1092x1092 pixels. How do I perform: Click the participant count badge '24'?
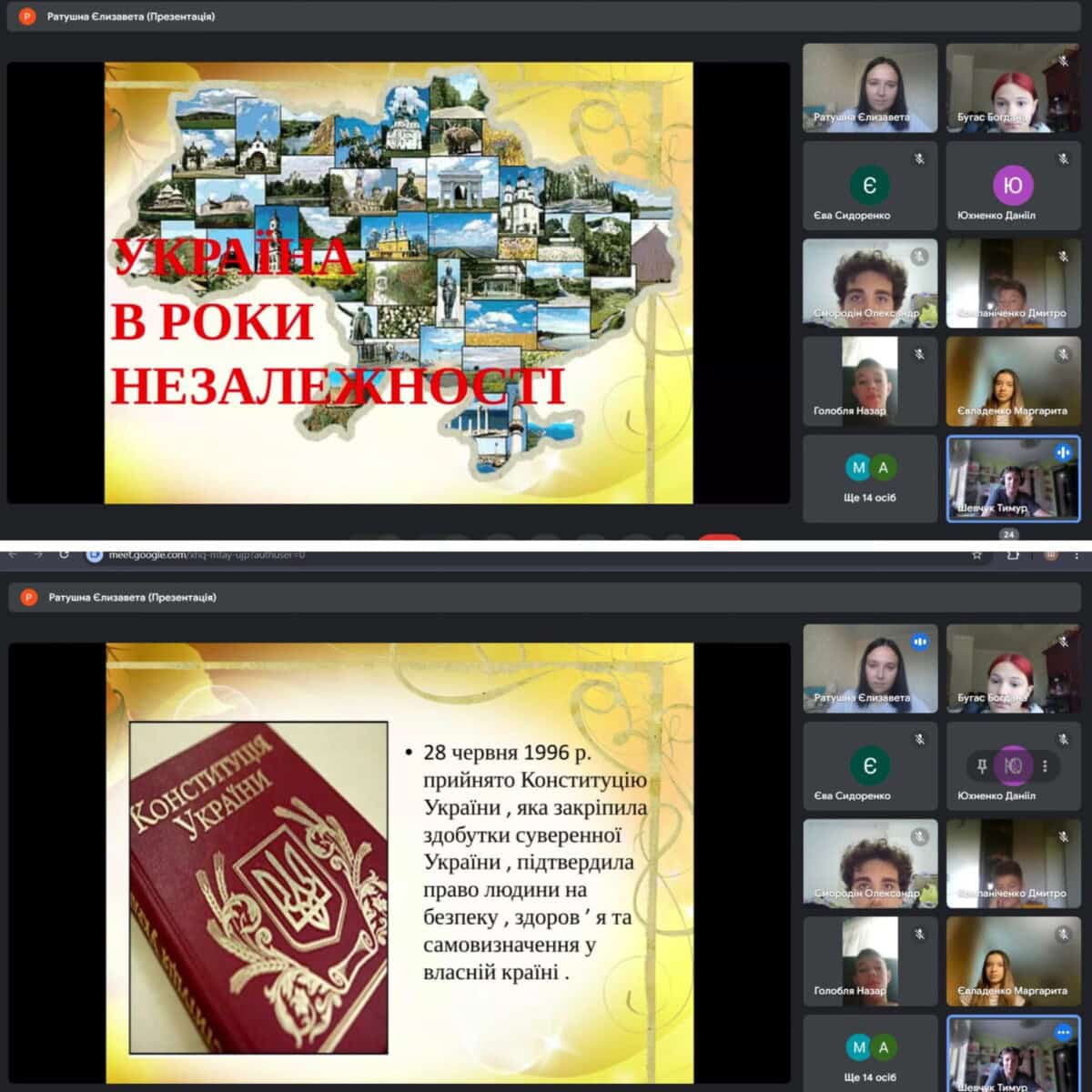tap(1008, 534)
